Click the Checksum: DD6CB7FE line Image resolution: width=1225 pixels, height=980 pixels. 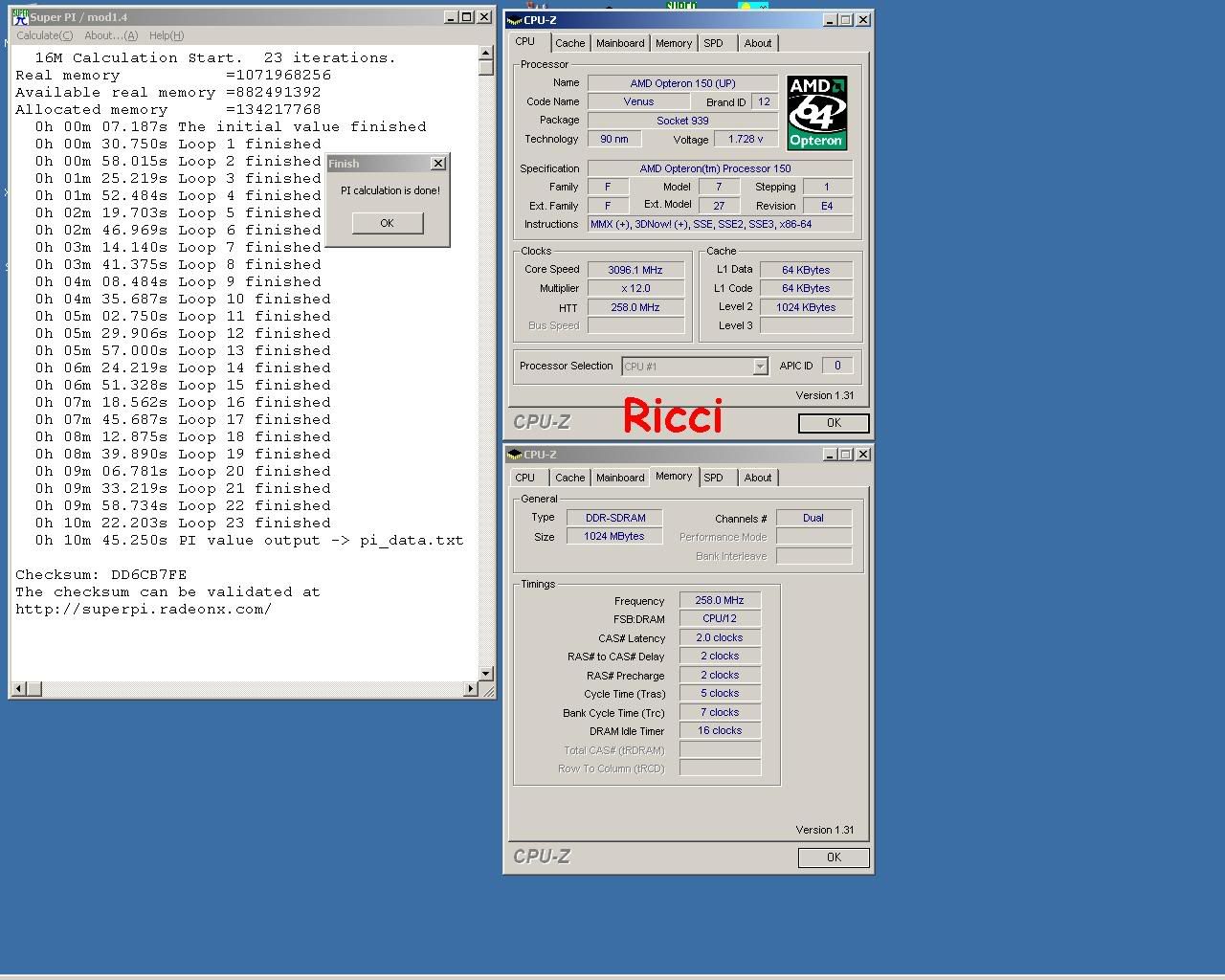pyautogui.click(x=101, y=575)
